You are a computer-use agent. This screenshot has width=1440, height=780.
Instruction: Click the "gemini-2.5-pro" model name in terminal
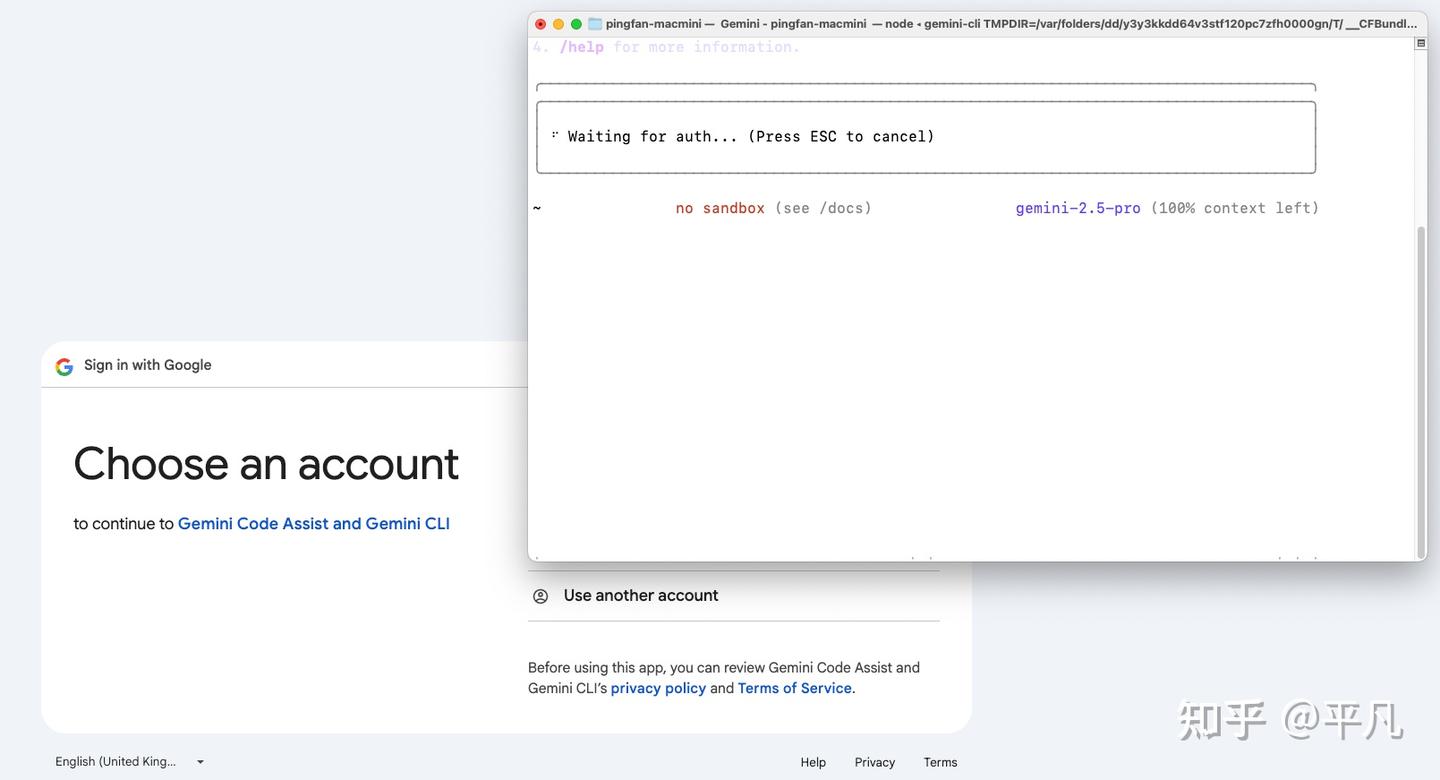pyautogui.click(x=1078, y=208)
